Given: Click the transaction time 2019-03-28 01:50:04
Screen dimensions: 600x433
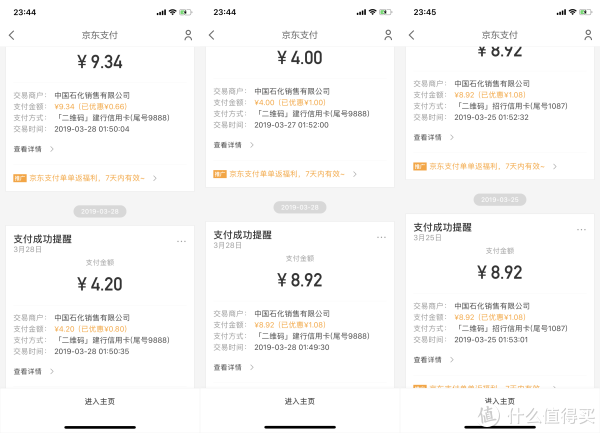Looking at the screenshot, I should (x=92, y=129).
